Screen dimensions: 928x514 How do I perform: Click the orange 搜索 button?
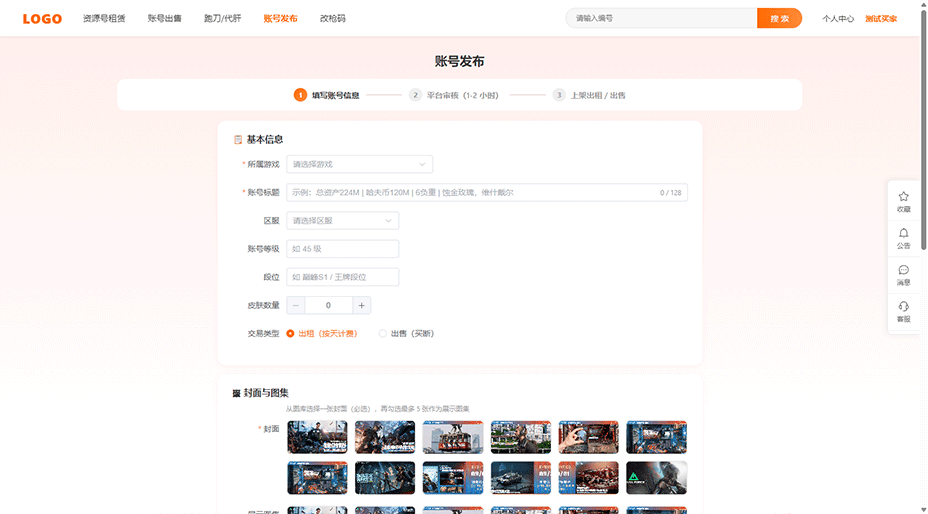(x=779, y=18)
